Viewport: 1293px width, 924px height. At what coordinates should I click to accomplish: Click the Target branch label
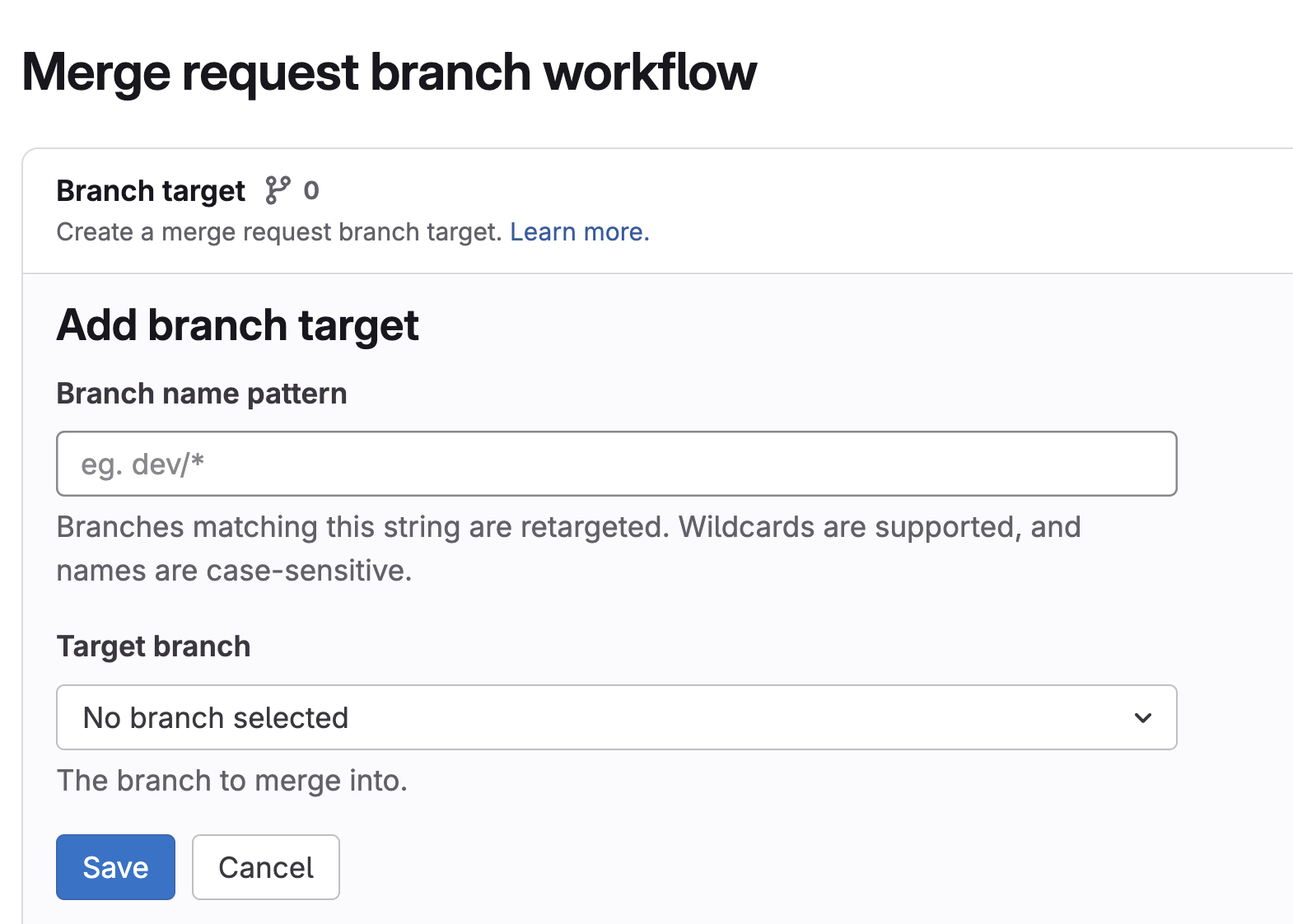tap(153, 646)
